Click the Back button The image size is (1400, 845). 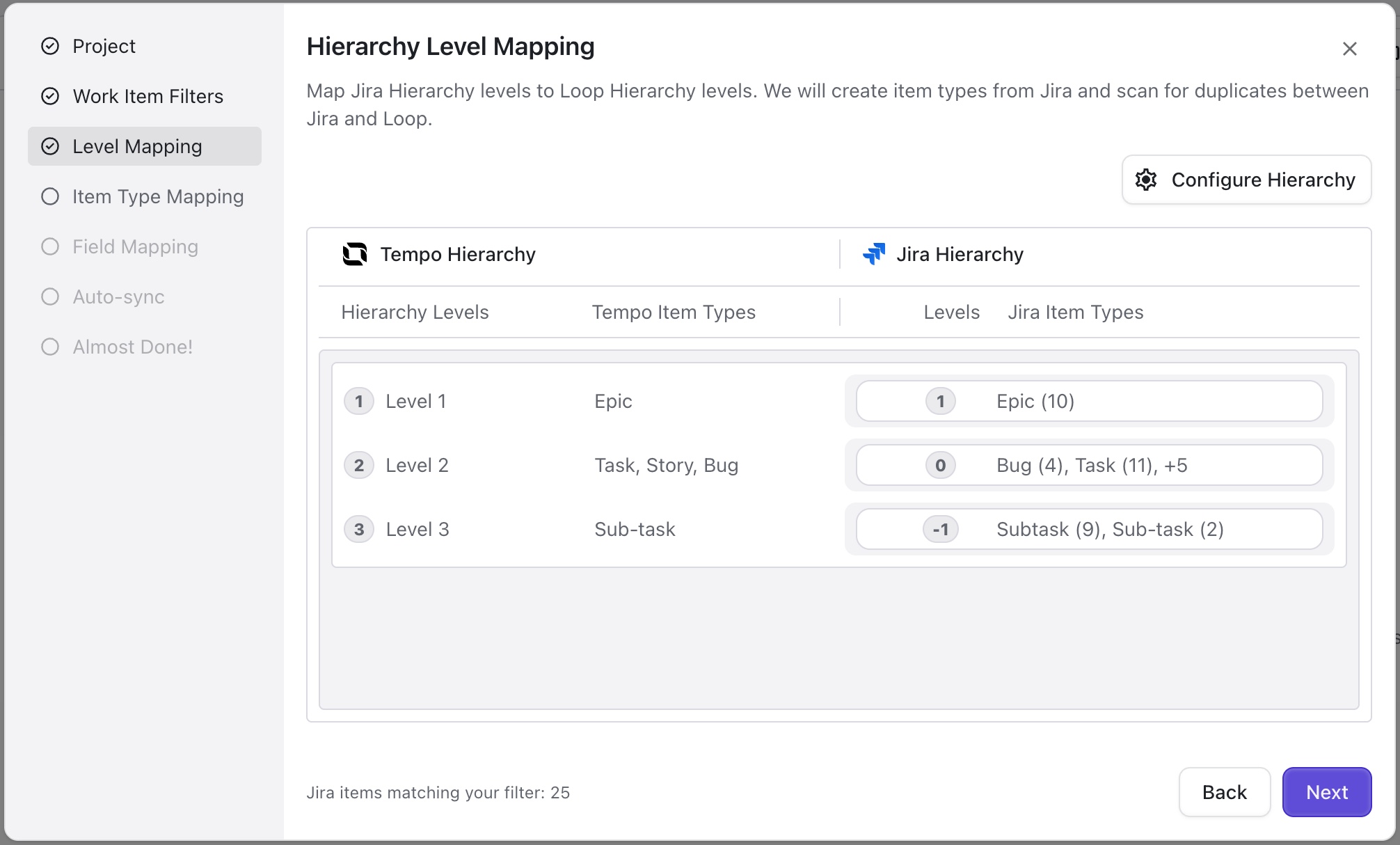point(1225,792)
